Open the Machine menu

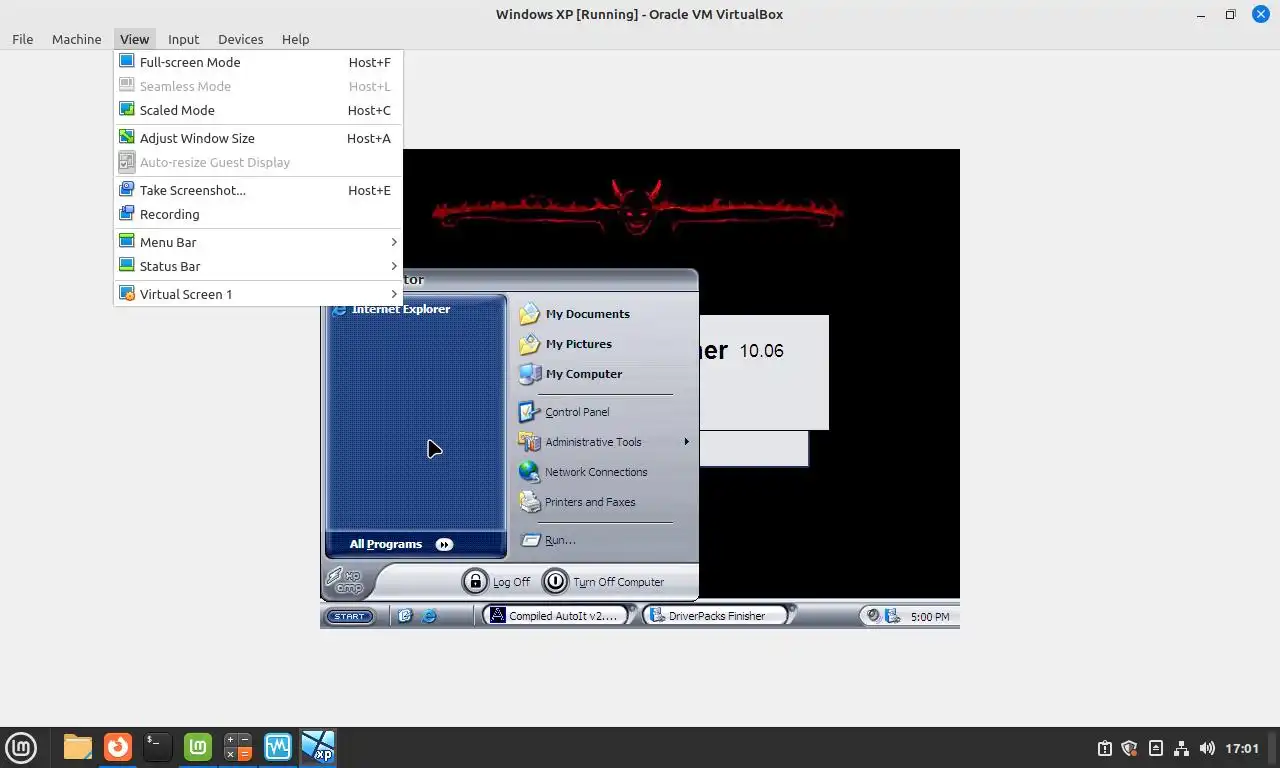[x=77, y=39]
